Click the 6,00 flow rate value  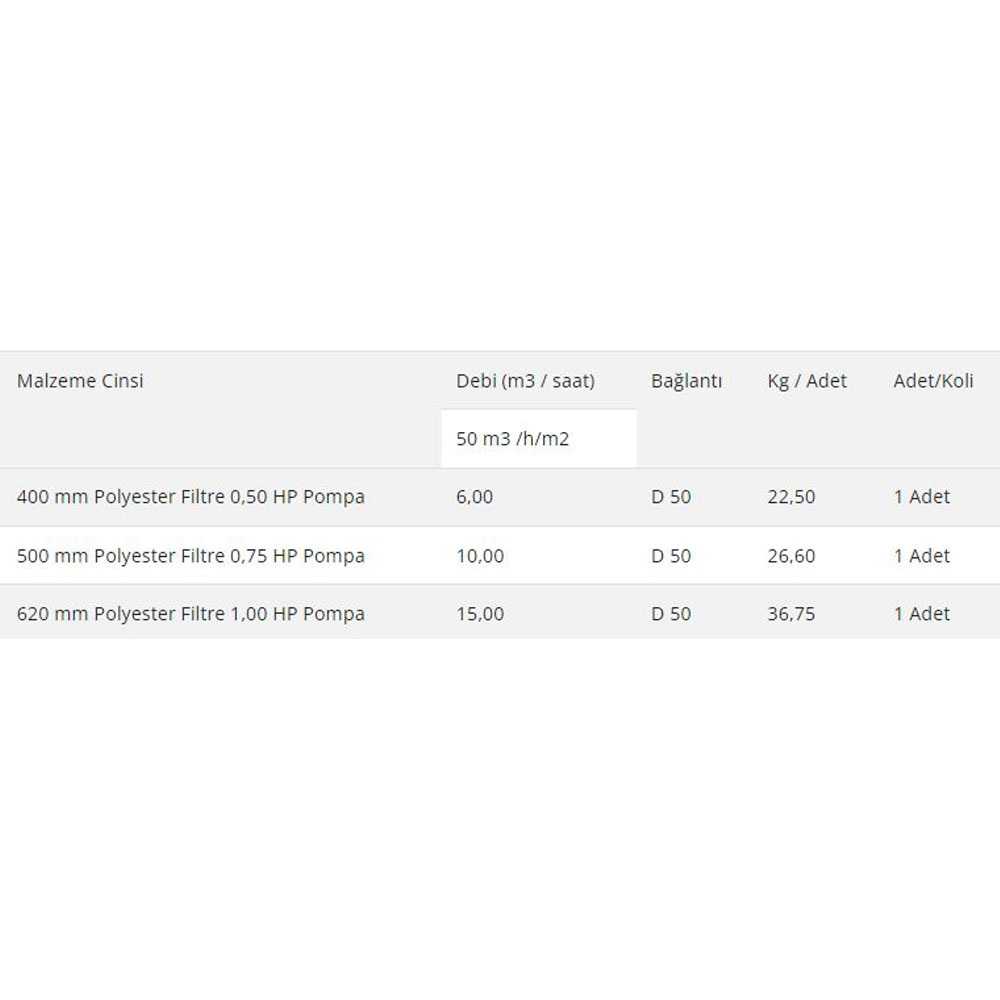click(474, 497)
